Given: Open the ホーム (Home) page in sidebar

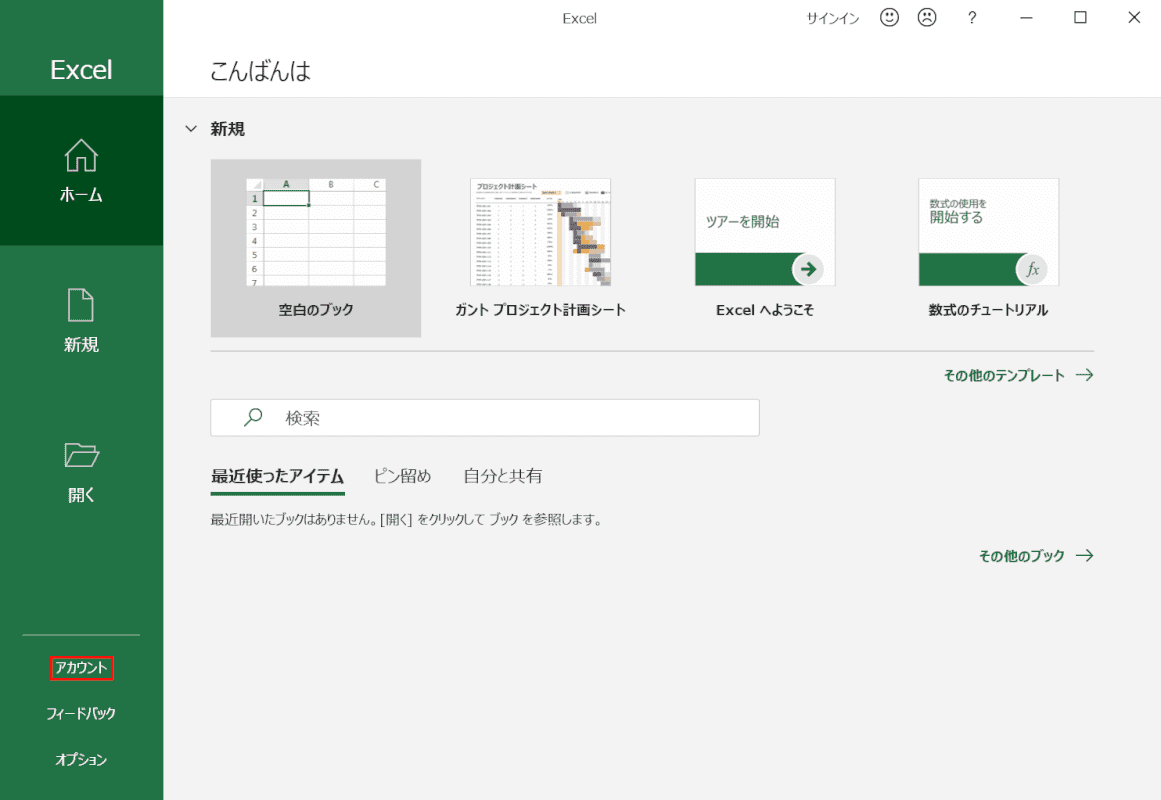Looking at the screenshot, I should 81,170.
